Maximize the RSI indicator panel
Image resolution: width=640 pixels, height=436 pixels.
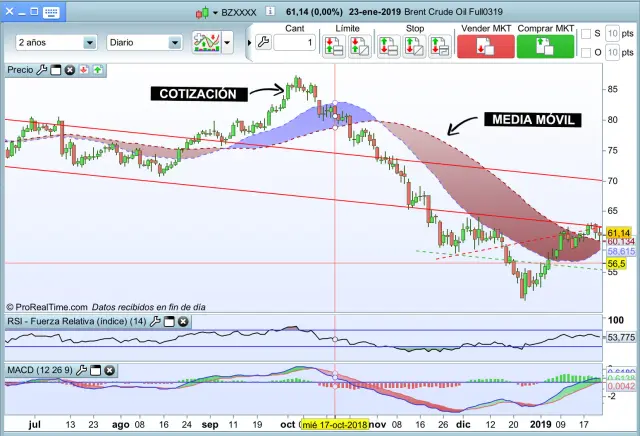click(x=171, y=321)
